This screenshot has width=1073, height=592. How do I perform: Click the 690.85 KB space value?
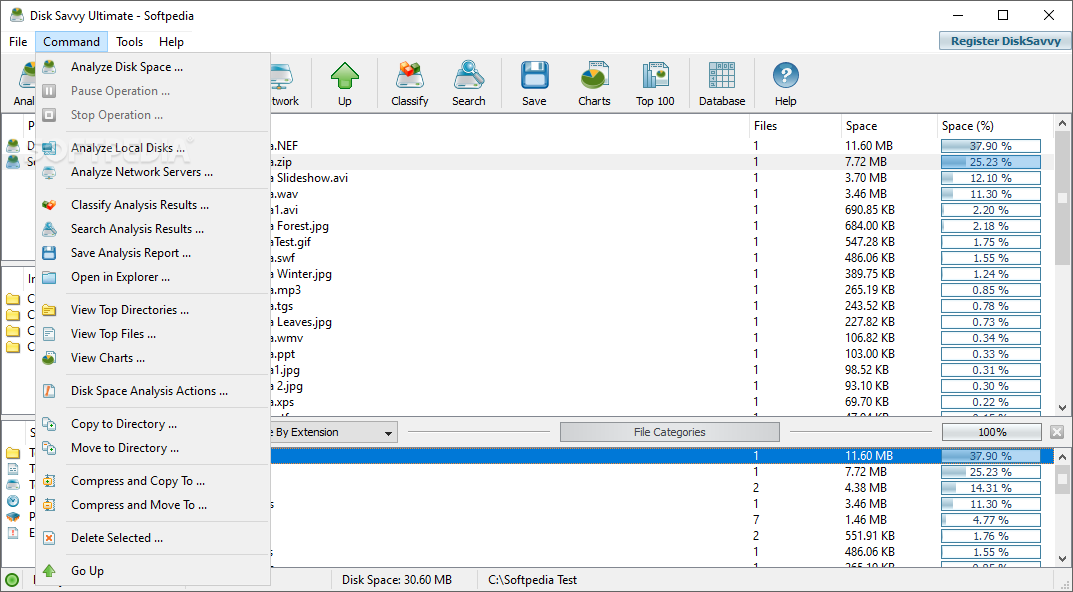click(870, 210)
